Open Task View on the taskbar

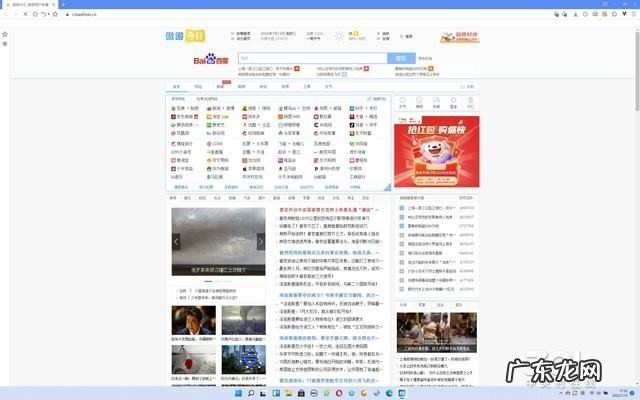[263, 393]
